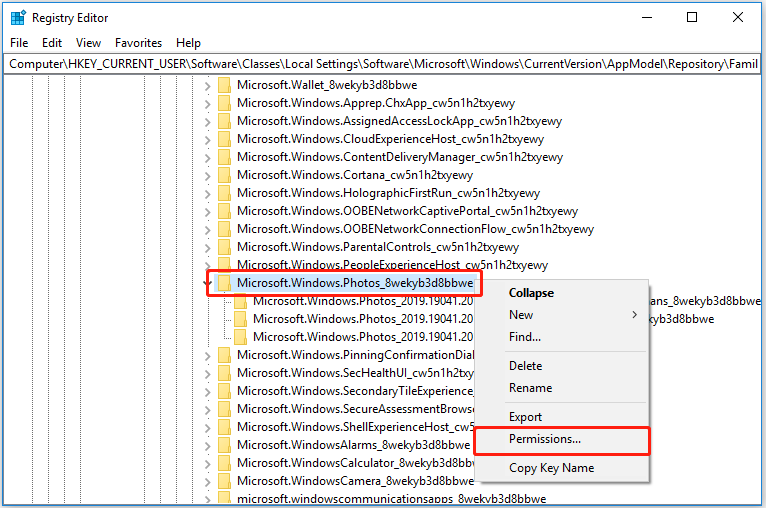The height and width of the screenshot is (508, 766).
Task: Select Microsoft.Windows.OOBENetworkConnectionFlow_cw5n1h2txyewy key
Action: coord(415,229)
